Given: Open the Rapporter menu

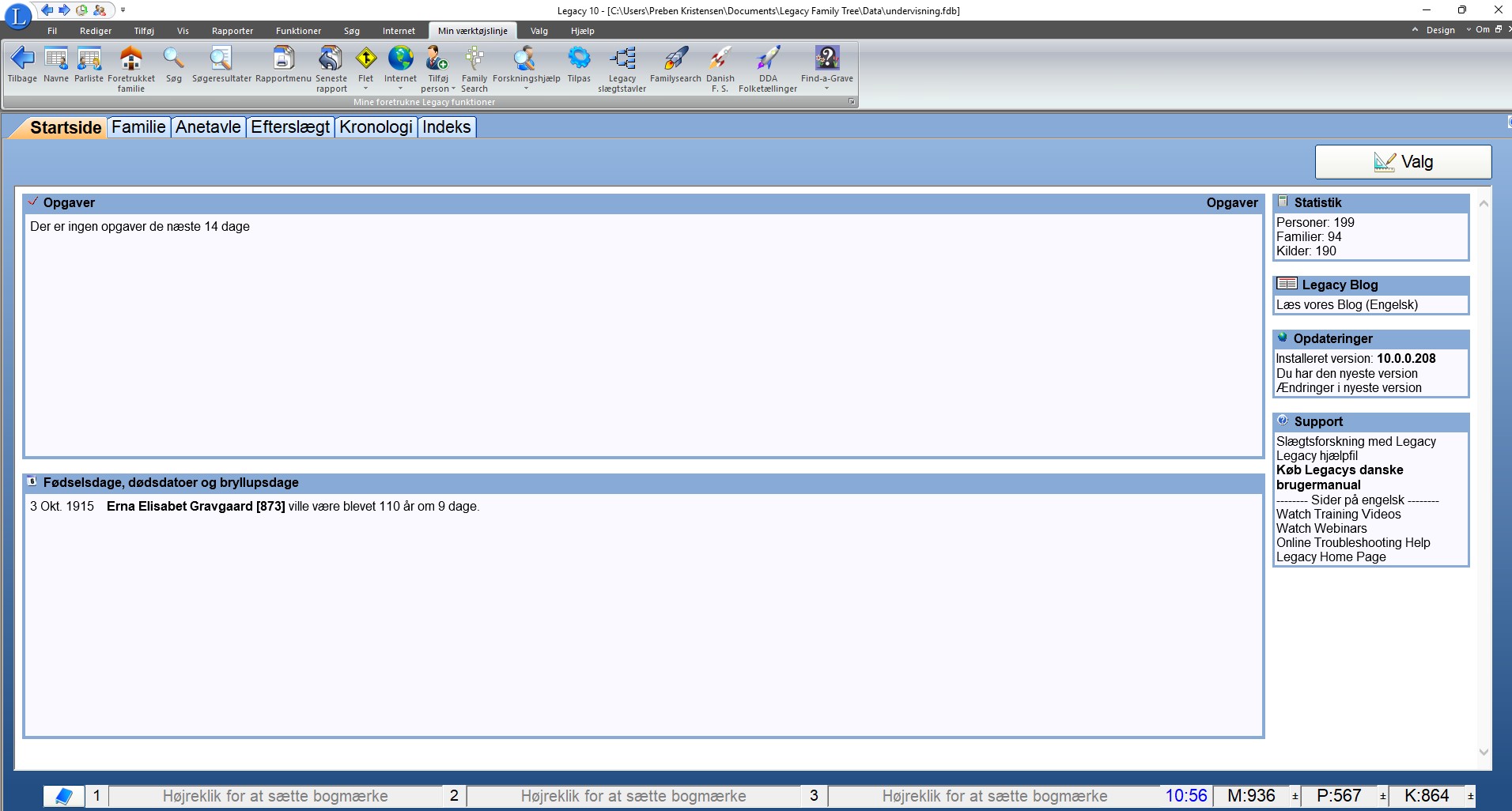Looking at the screenshot, I should 232,31.
